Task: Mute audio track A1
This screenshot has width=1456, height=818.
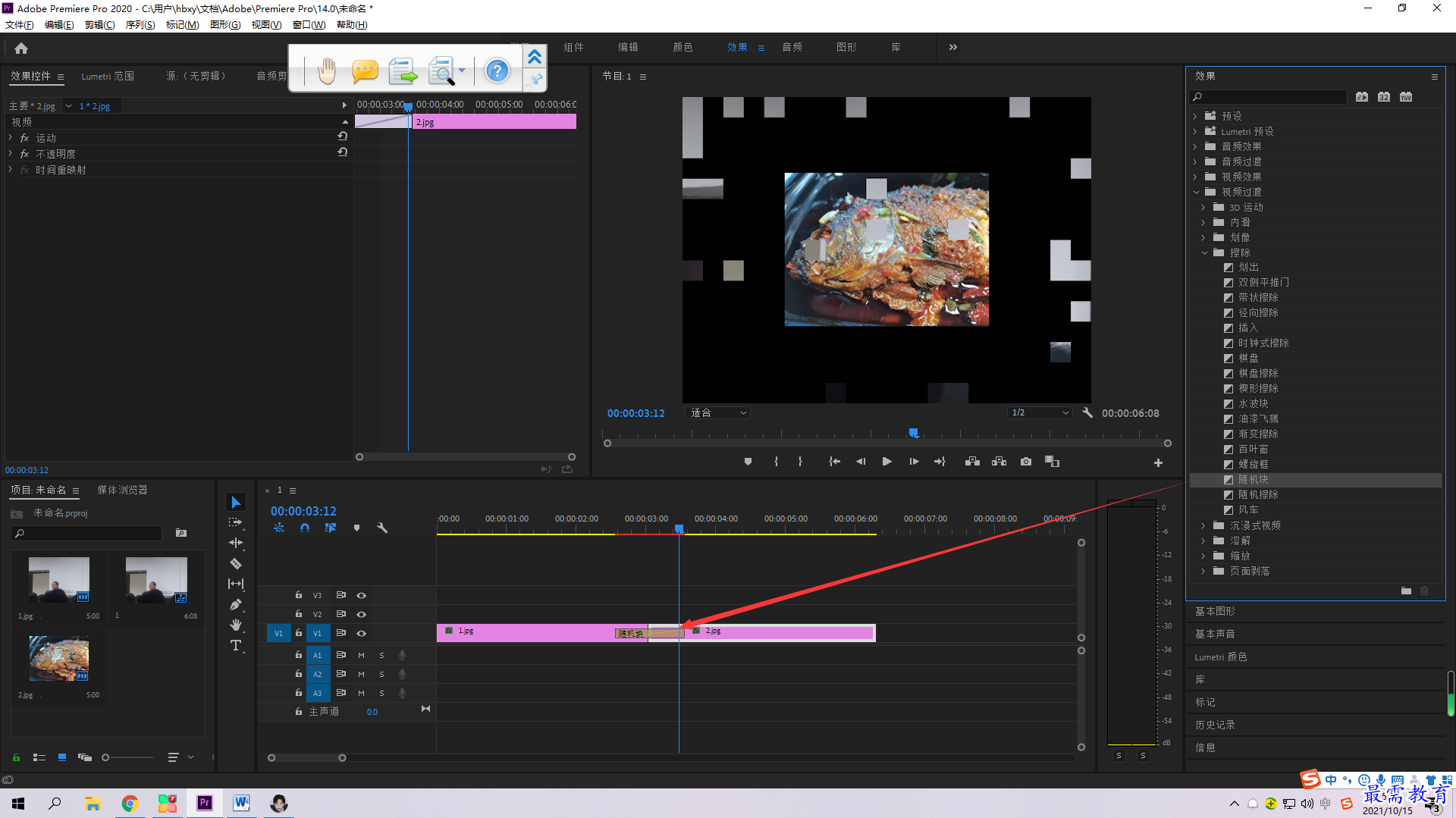Action: click(x=361, y=655)
